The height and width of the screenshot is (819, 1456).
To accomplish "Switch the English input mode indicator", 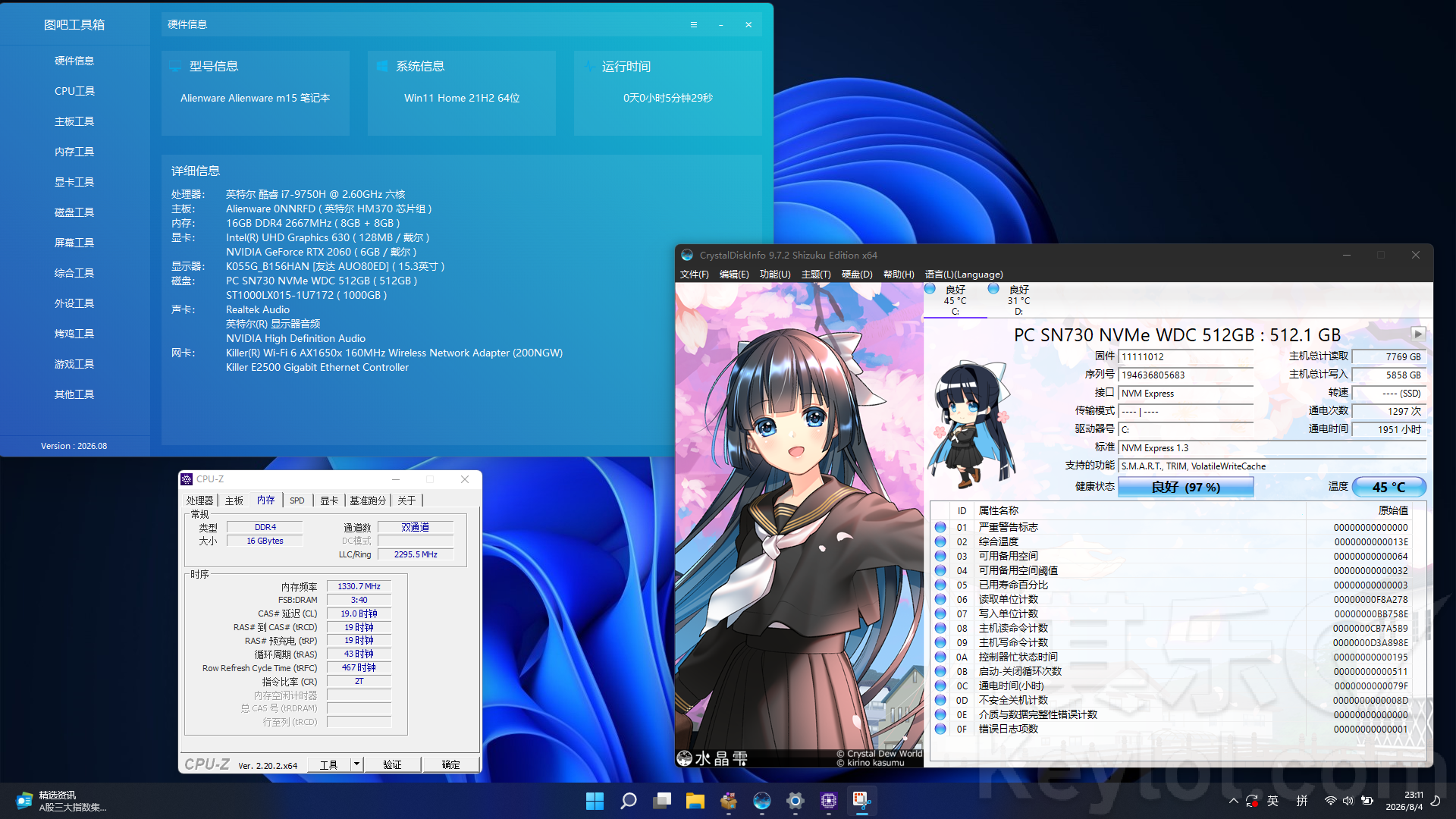I will [1273, 801].
